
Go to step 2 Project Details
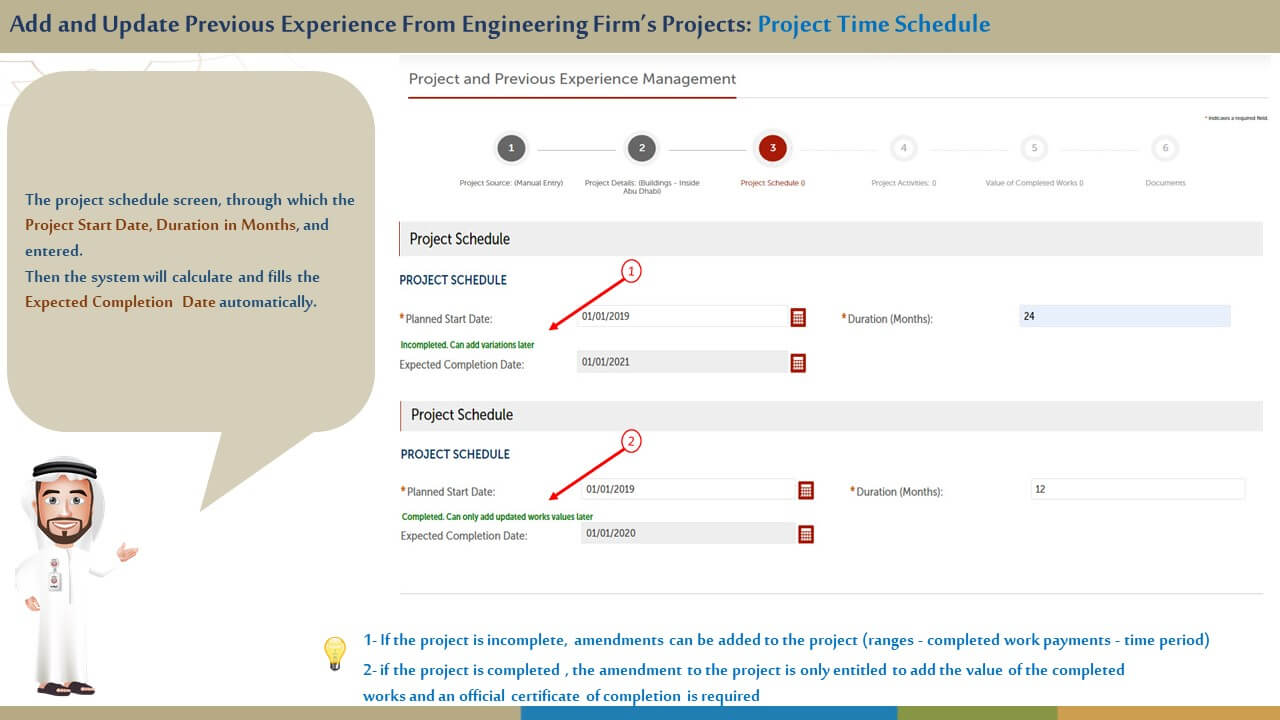(x=642, y=149)
